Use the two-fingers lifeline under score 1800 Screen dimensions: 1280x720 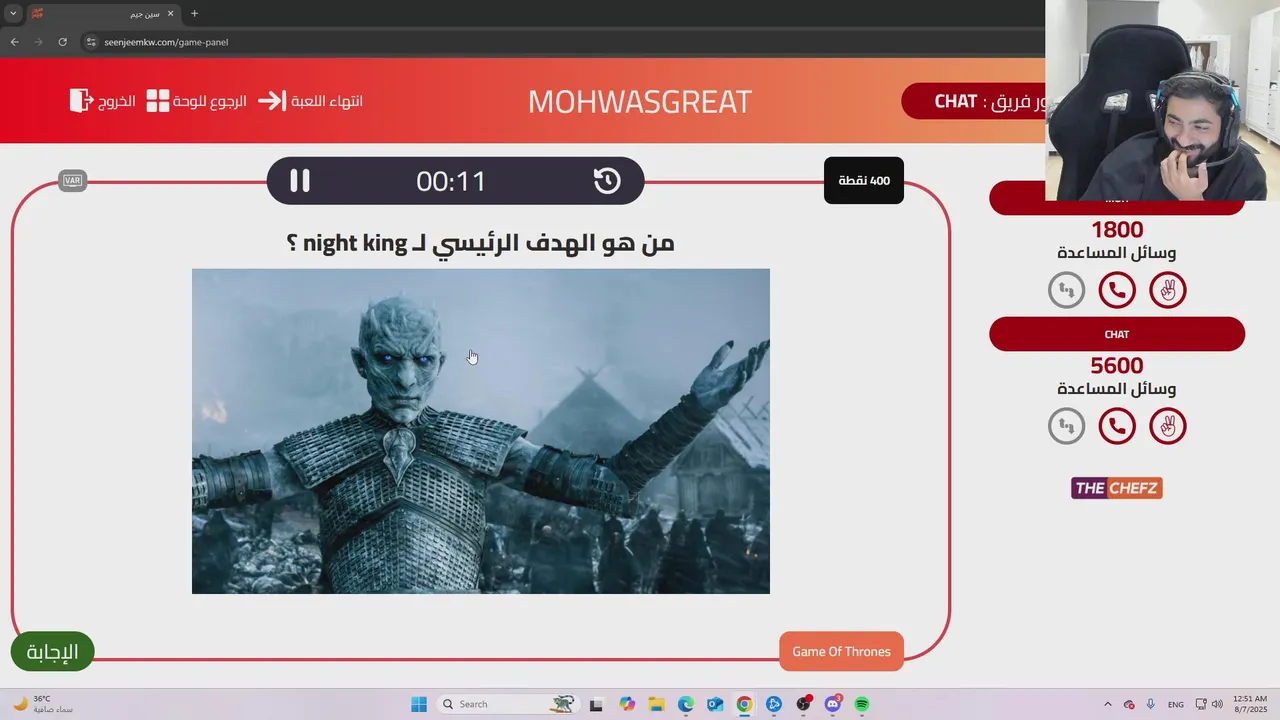1168,290
